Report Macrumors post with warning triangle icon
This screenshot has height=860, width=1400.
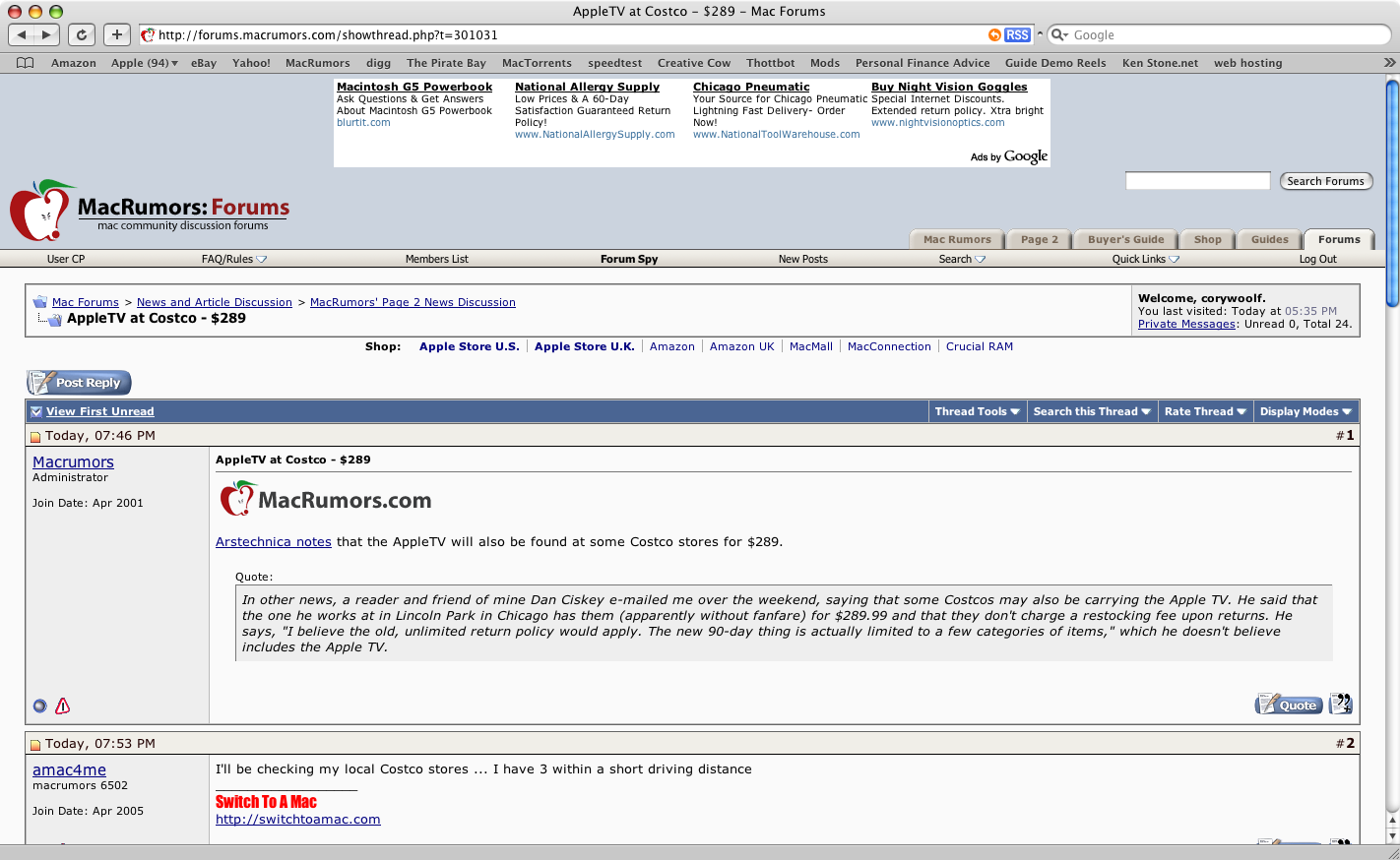[x=63, y=706]
